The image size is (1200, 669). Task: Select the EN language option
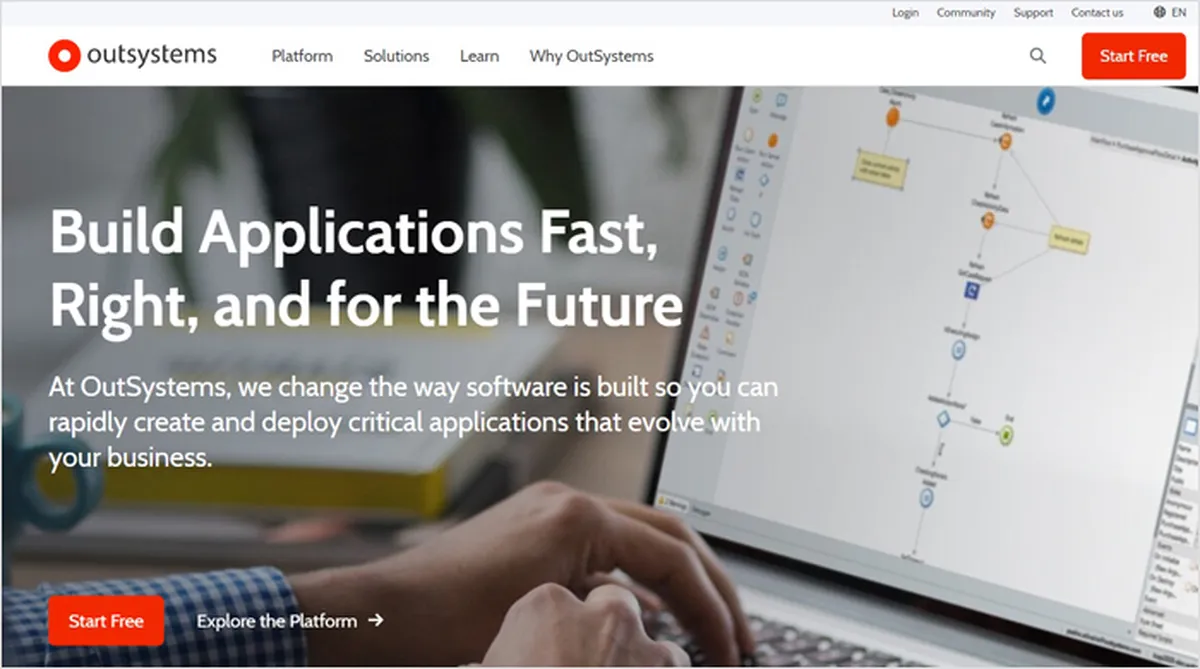[x=1178, y=13]
